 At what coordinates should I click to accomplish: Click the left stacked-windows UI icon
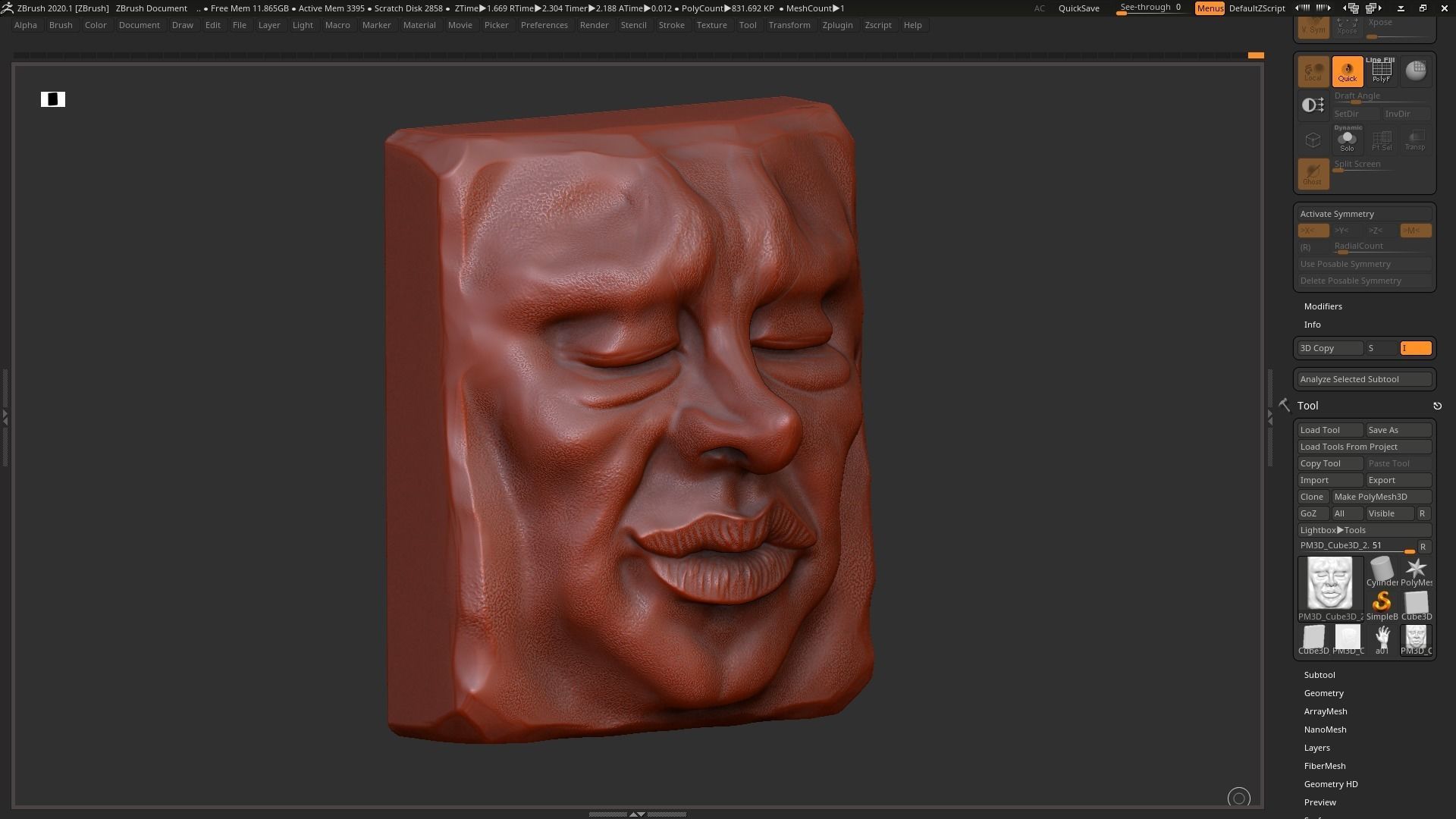tap(1351, 8)
